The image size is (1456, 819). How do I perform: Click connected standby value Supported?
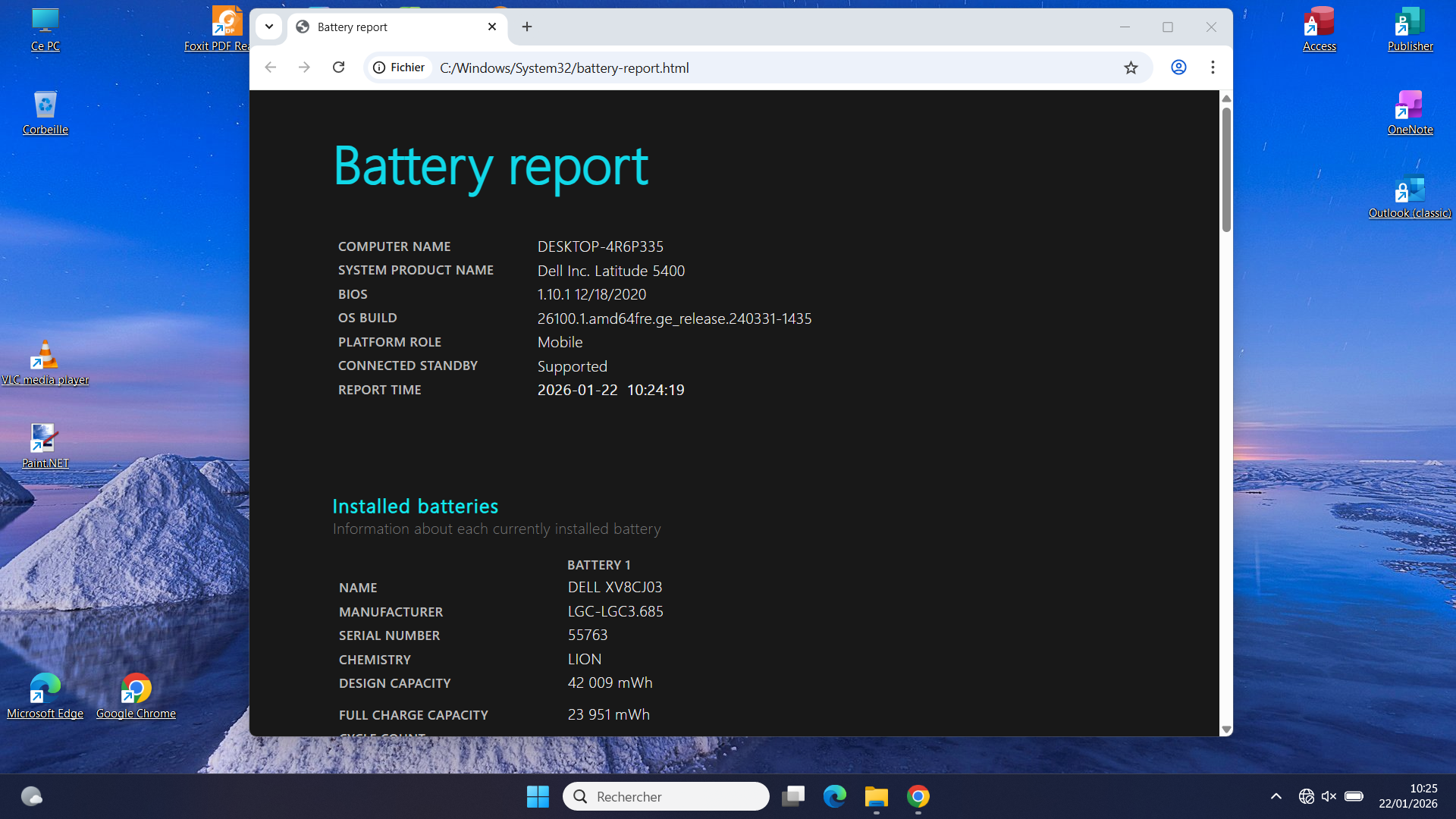573,366
